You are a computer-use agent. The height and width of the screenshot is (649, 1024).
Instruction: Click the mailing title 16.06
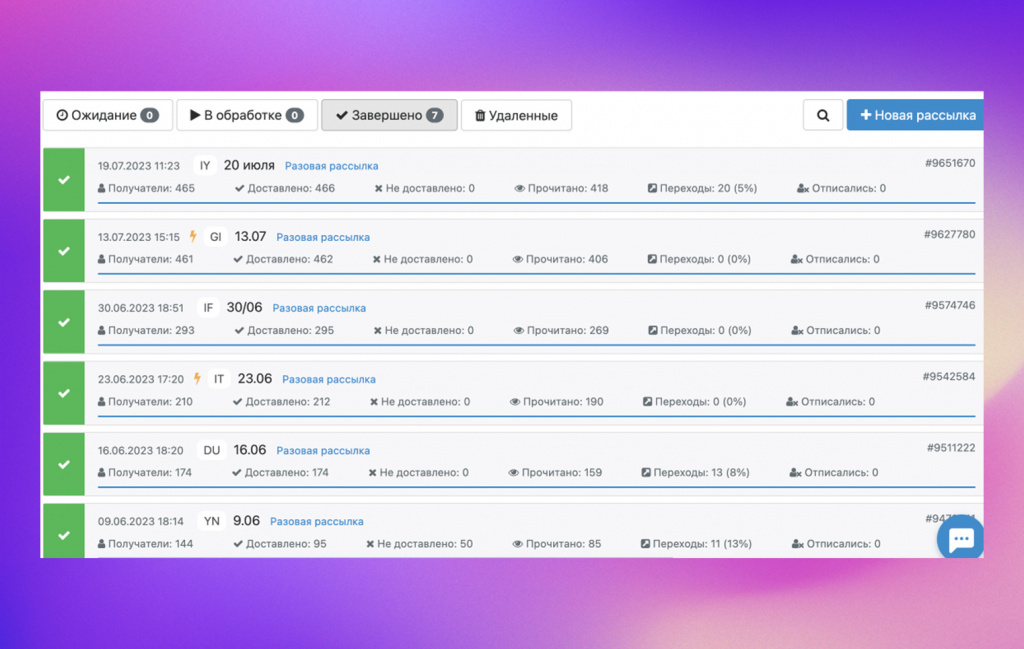pos(249,450)
